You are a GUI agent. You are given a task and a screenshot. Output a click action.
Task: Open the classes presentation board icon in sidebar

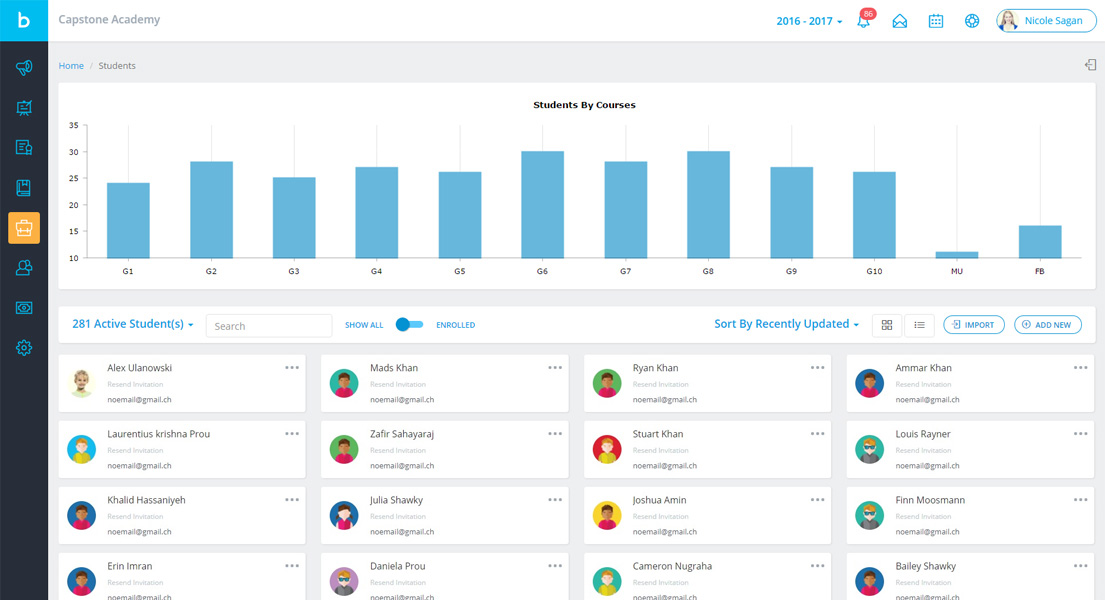(23, 108)
